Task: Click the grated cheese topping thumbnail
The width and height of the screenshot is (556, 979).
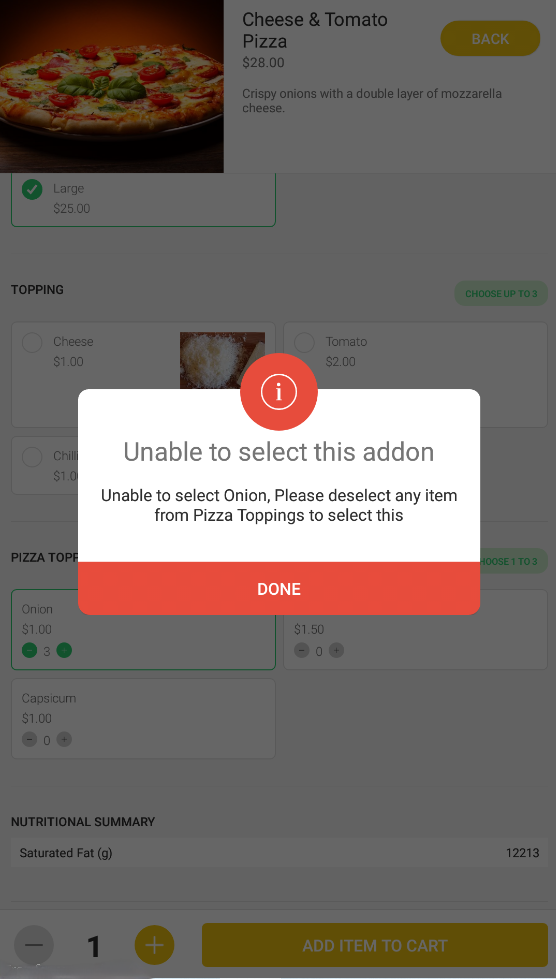Action: [x=222, y=361]
